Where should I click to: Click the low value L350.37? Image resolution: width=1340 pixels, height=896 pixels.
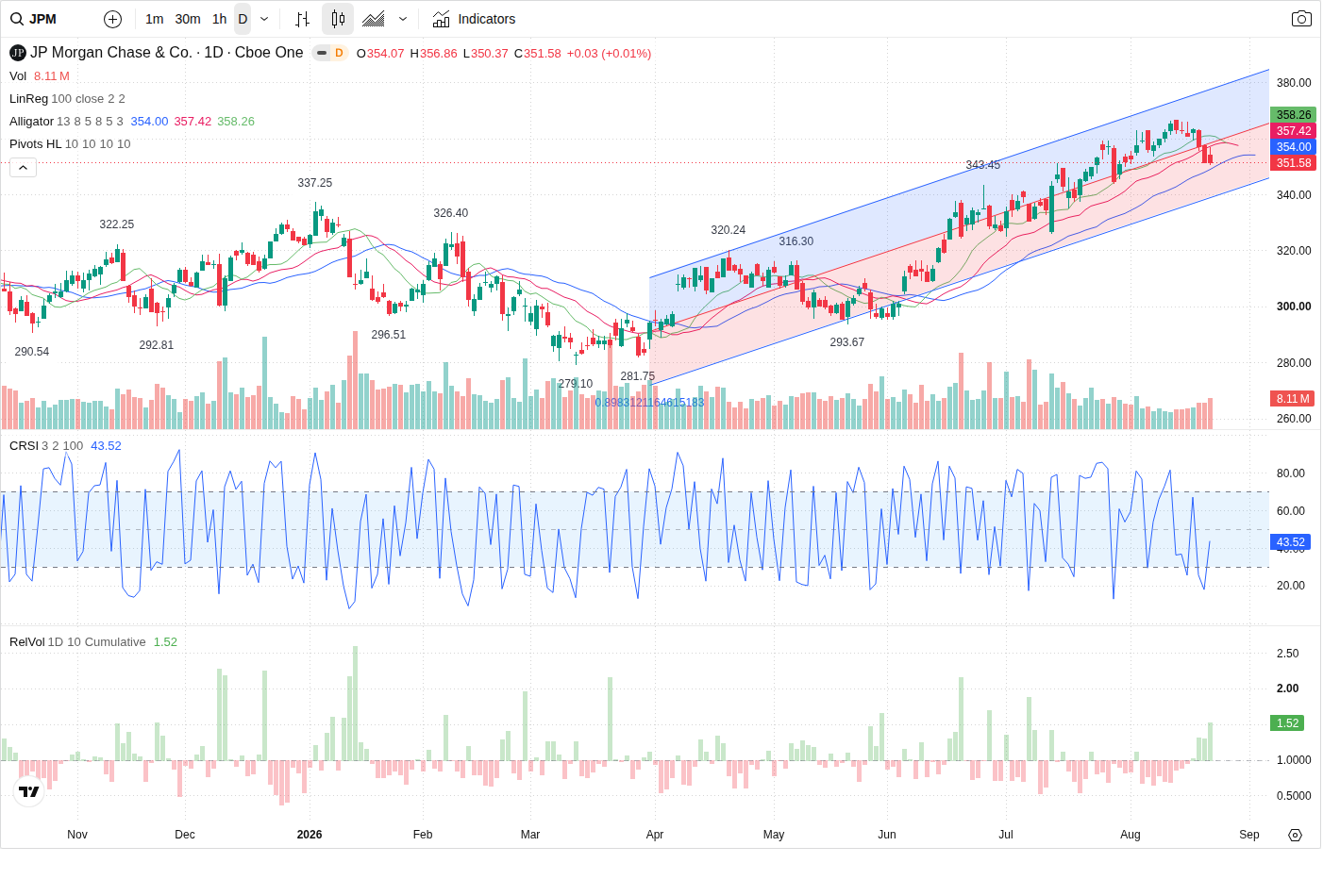click(486, 54)
